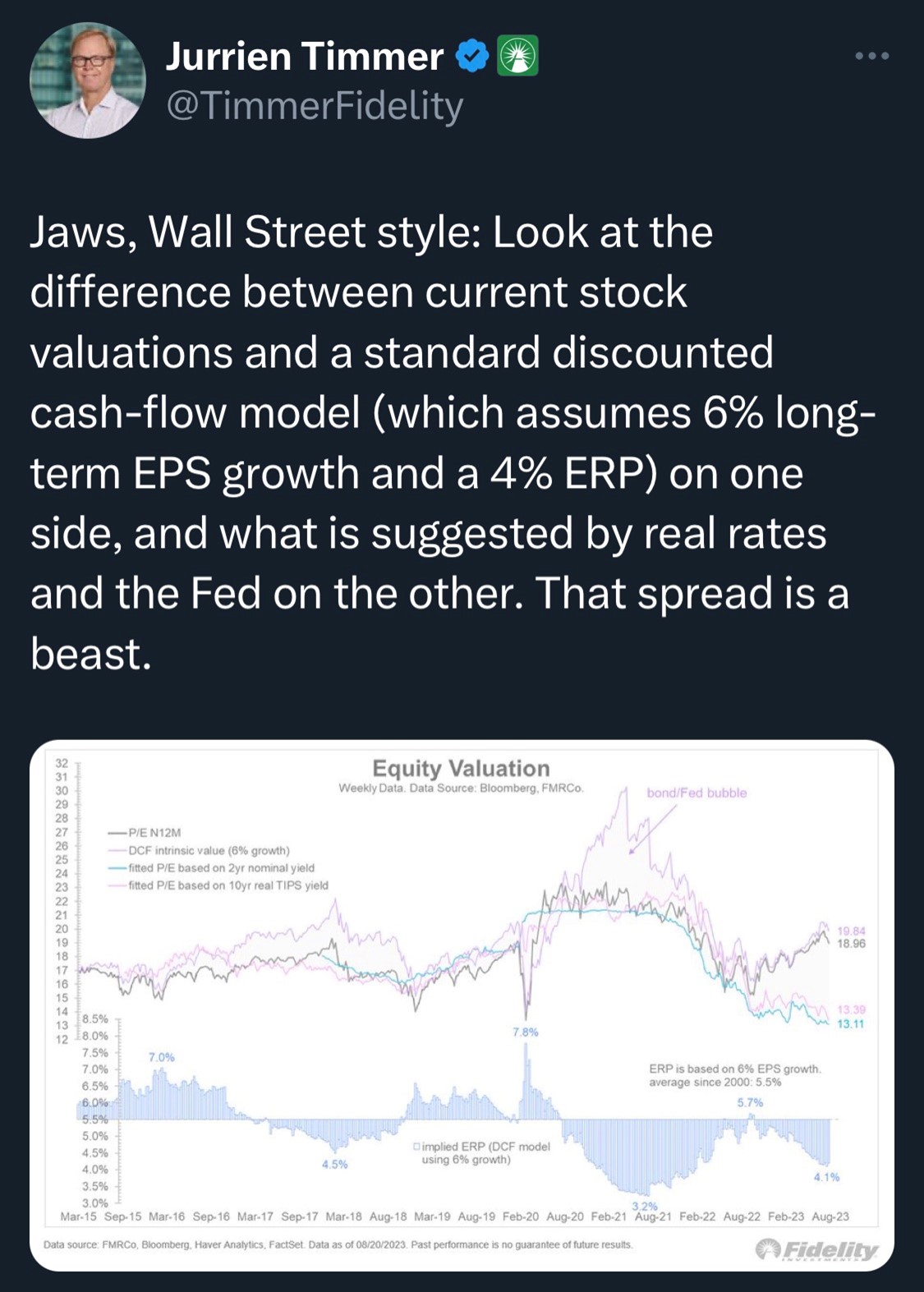Click the bond/Fed bubble arrow pointer
Screen dimensions: 924x1292
(651, 828)
